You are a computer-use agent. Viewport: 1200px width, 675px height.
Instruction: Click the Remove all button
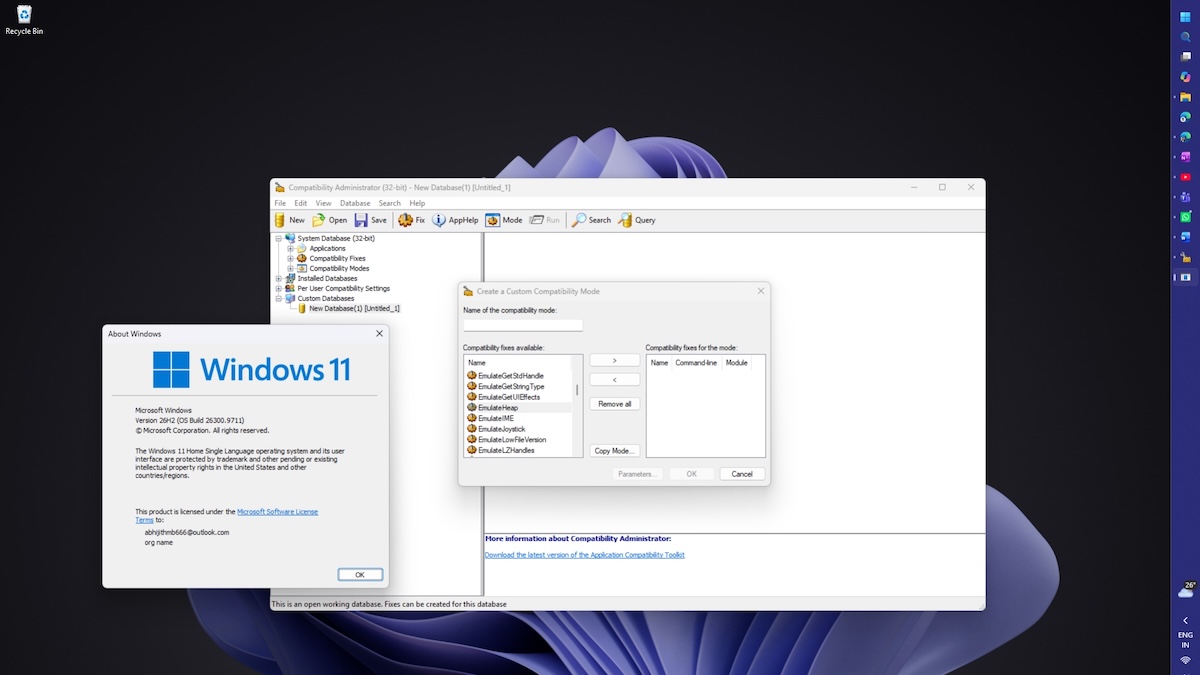tap(614, 404)
